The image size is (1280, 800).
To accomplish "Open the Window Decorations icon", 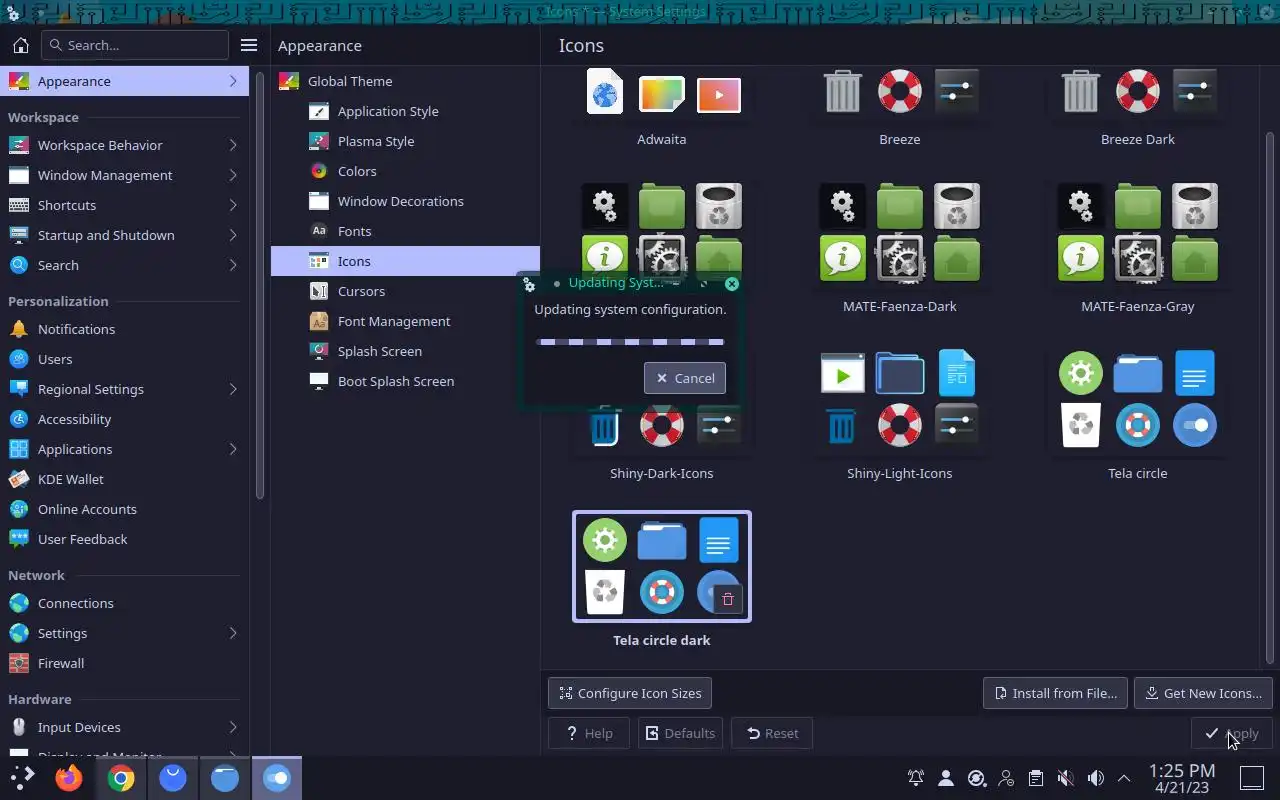I will 319,201.
